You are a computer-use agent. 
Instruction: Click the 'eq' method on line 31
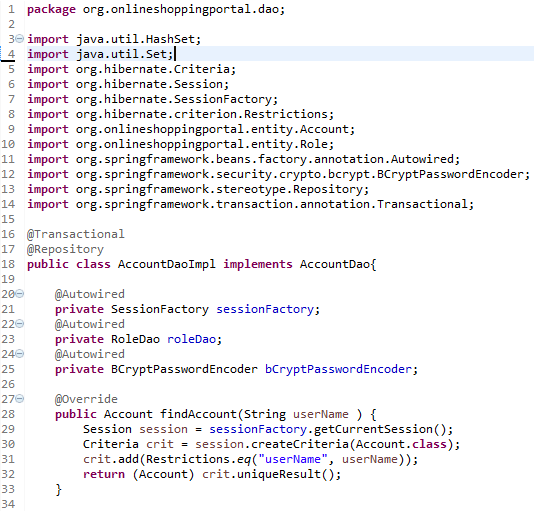244,459
